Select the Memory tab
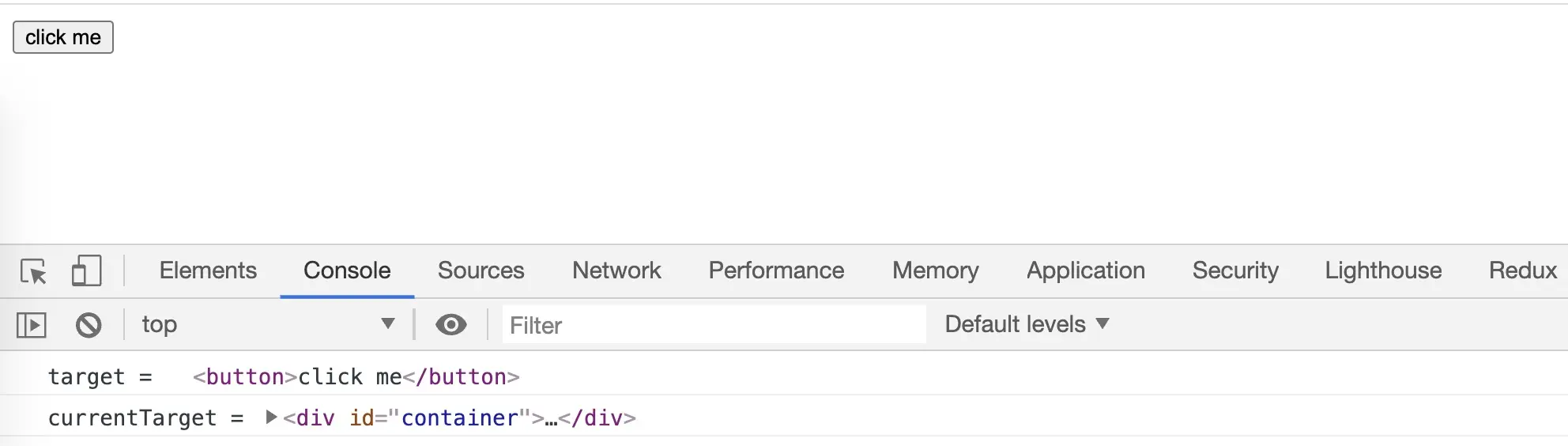The image size is (1568, 446). pyautogui.click(x=935, y=270)
